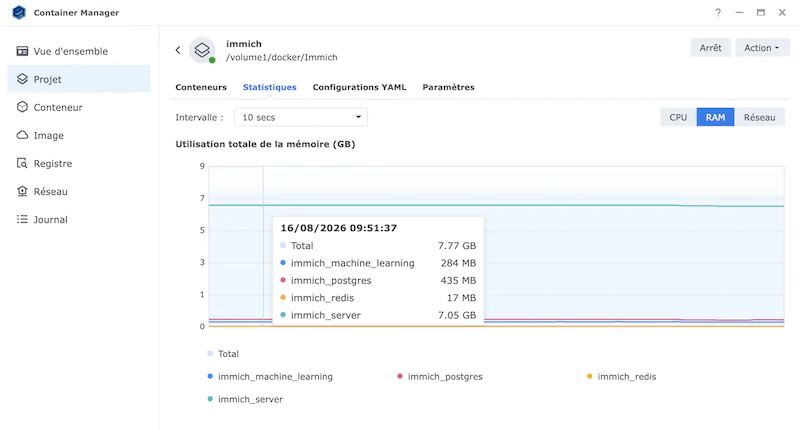
Task: Toggle immich_postgres series in bottom legend
Action: point(440,376)
